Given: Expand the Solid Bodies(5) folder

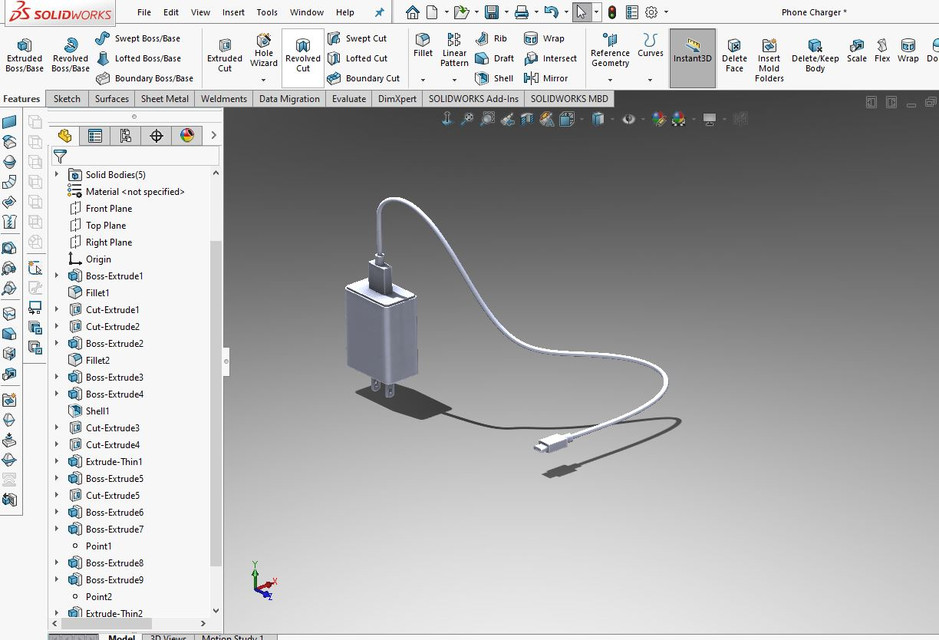Looking at the screenshot, I should pyautogui.click(x=58, y=174).
